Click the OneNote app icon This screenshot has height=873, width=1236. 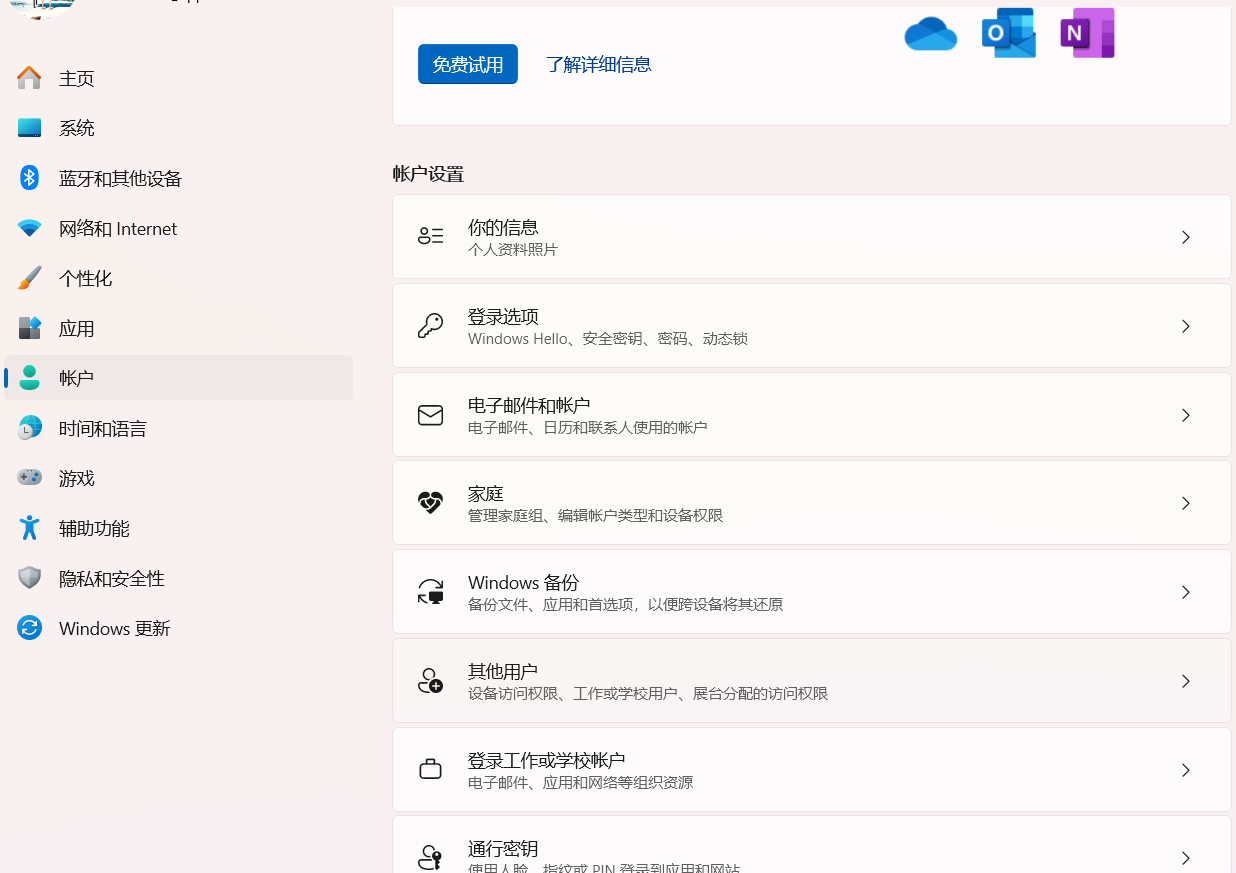point(1088,33)
